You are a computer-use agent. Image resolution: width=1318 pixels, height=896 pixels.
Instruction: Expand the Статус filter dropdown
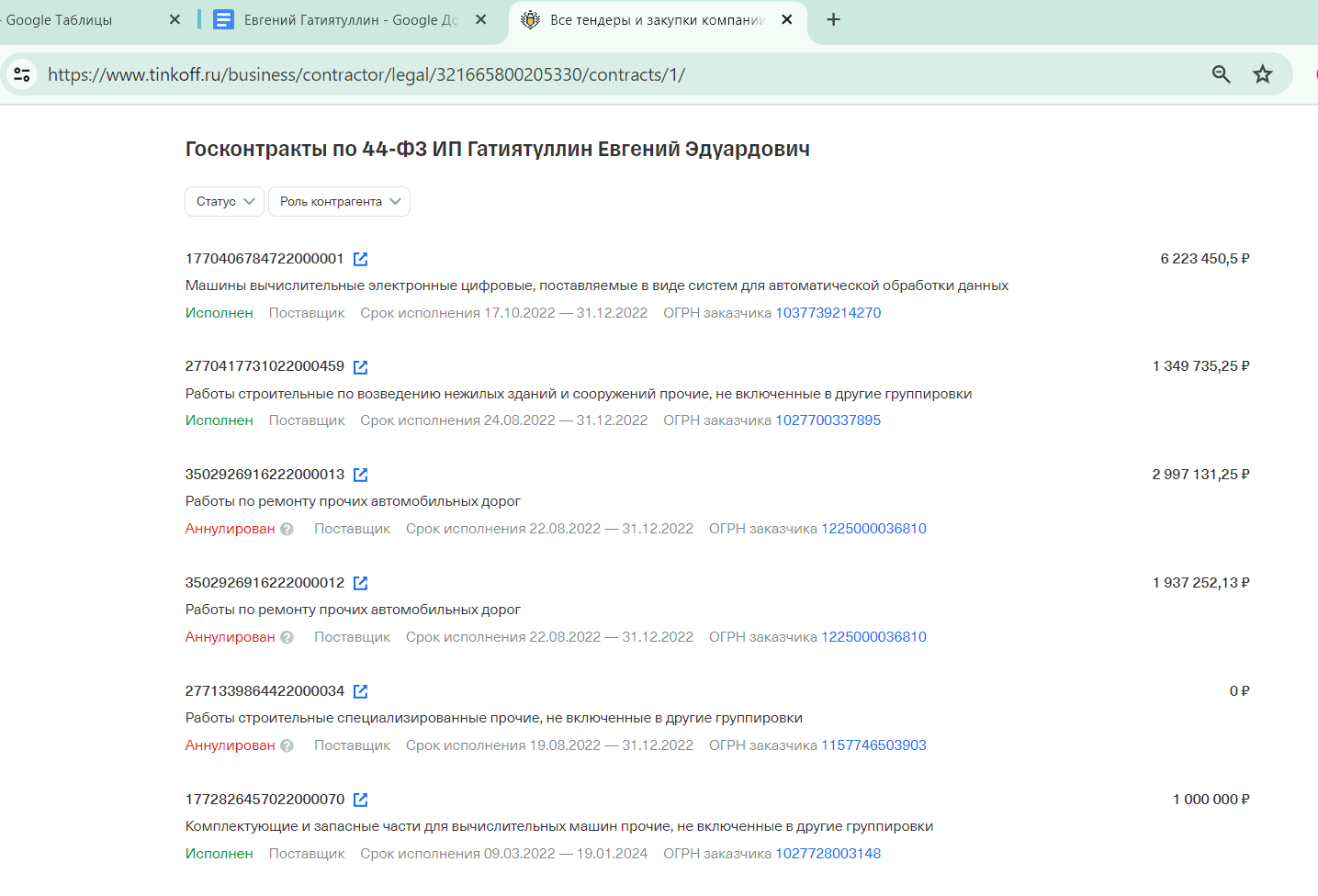click(x=224, y=201)
